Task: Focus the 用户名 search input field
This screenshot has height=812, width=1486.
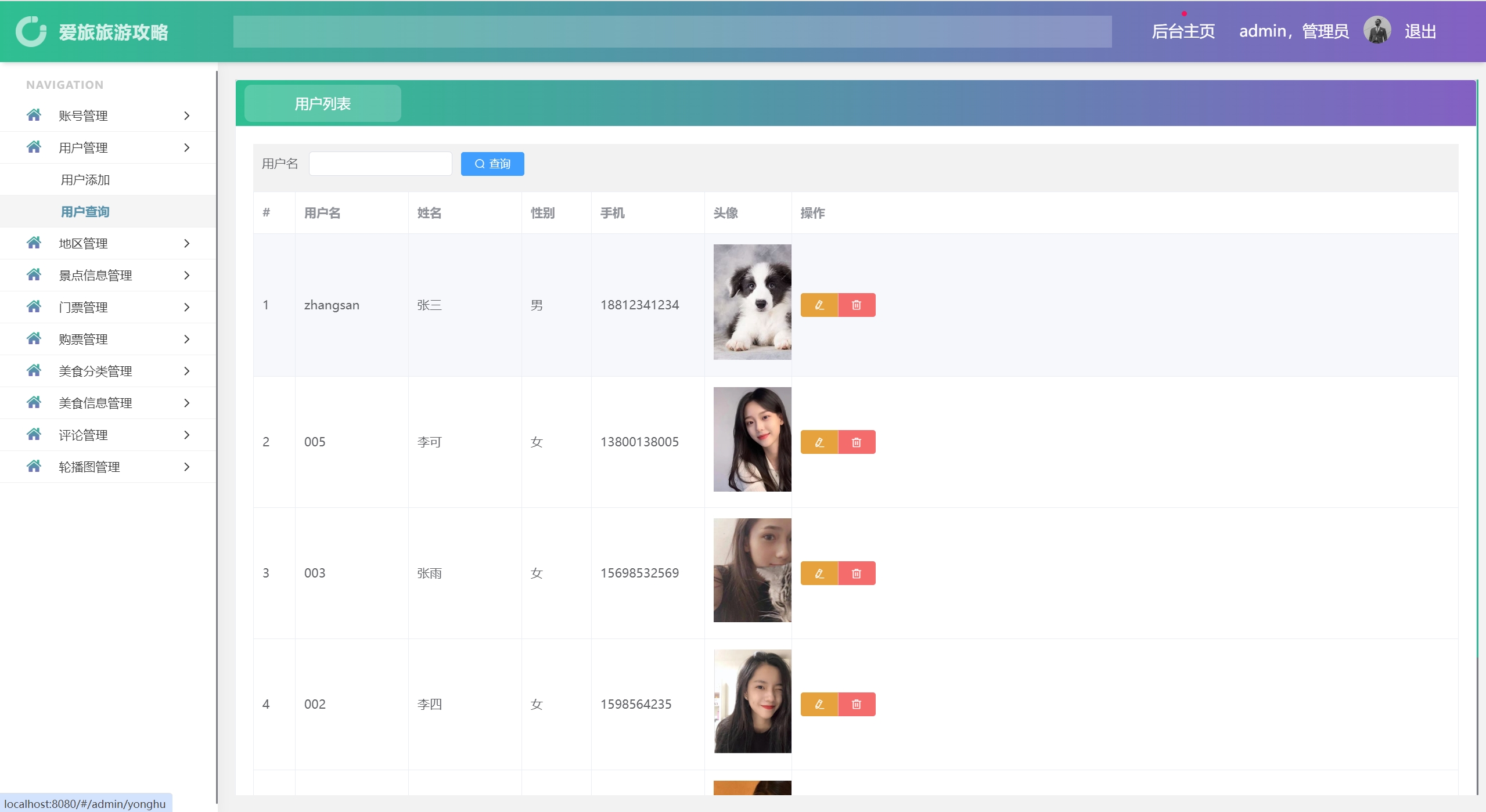Action: (x=380, y=164)
